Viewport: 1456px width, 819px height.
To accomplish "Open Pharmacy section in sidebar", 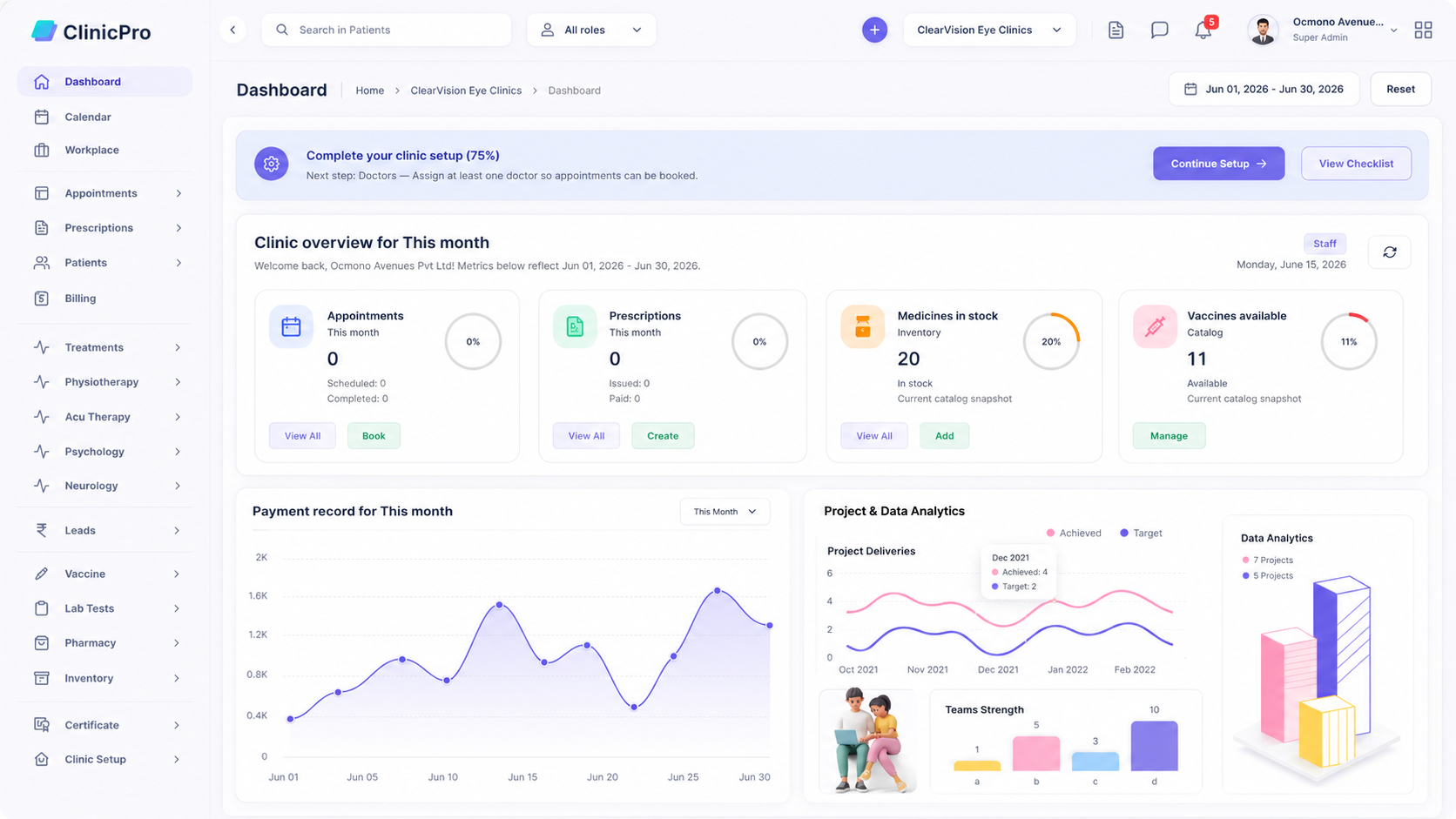I will click(x=104, y=642).
